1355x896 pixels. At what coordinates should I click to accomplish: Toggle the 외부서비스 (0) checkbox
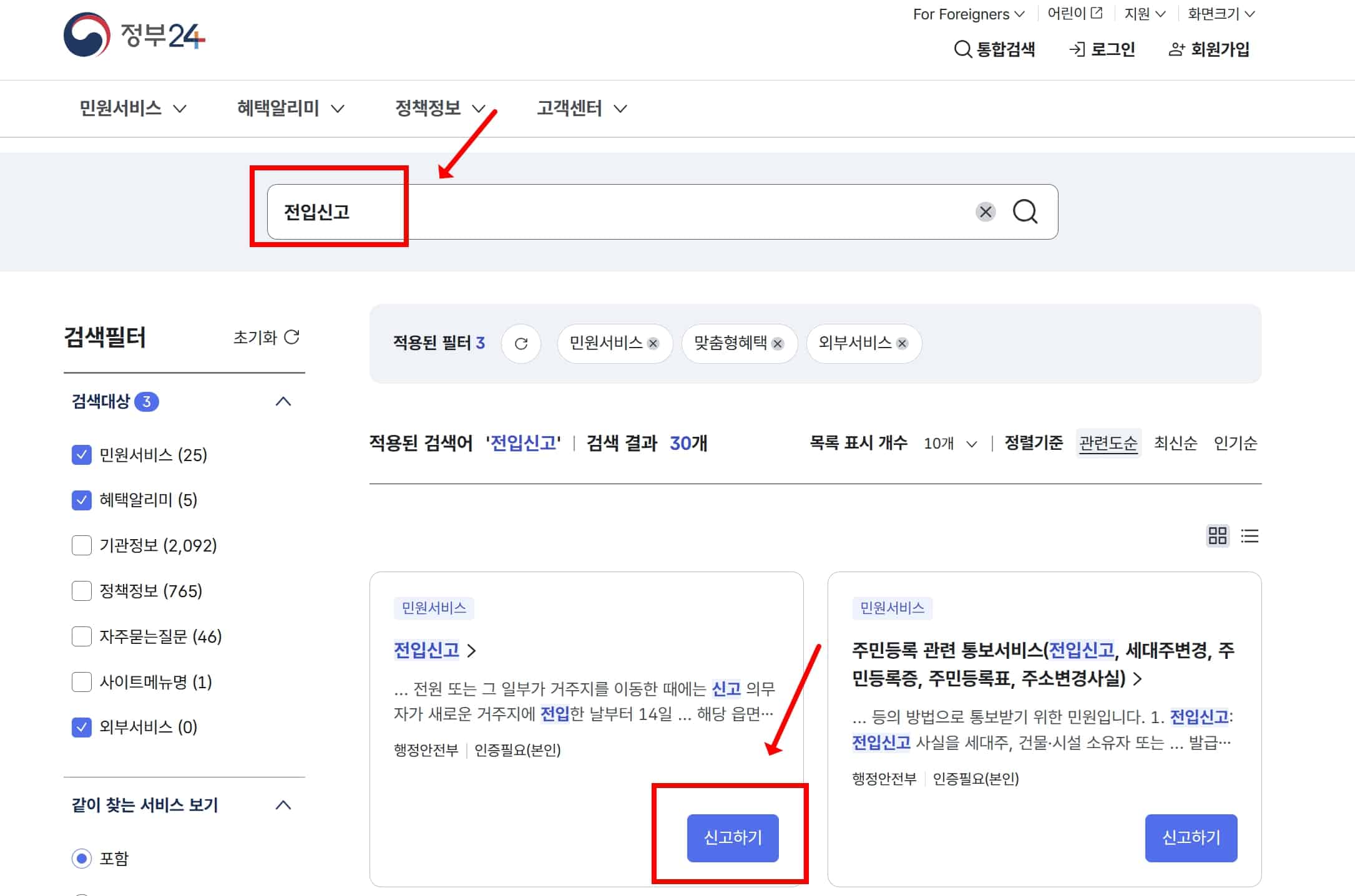[x=82, y=727]
